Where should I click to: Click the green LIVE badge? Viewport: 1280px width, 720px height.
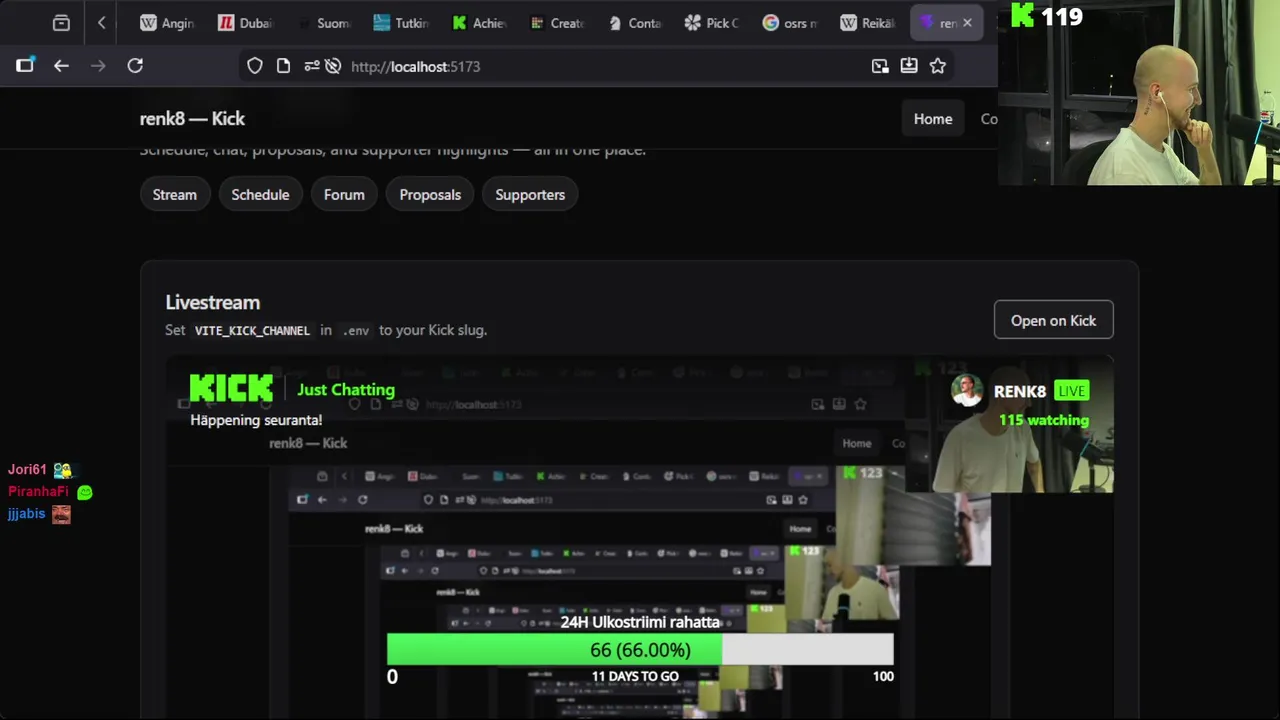(1071, 391)
